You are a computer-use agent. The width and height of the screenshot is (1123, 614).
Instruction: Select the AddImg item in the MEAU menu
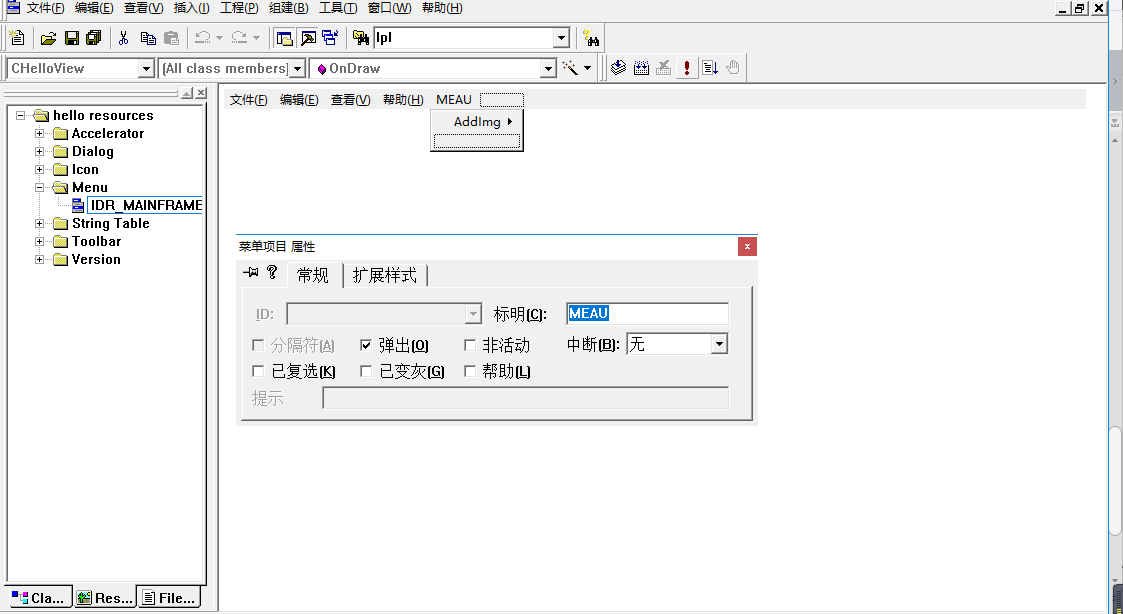[x=478, y=121]
